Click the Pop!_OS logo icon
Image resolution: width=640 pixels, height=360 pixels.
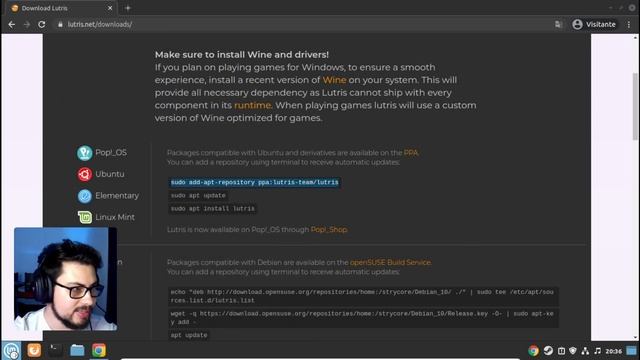[84, 153]
